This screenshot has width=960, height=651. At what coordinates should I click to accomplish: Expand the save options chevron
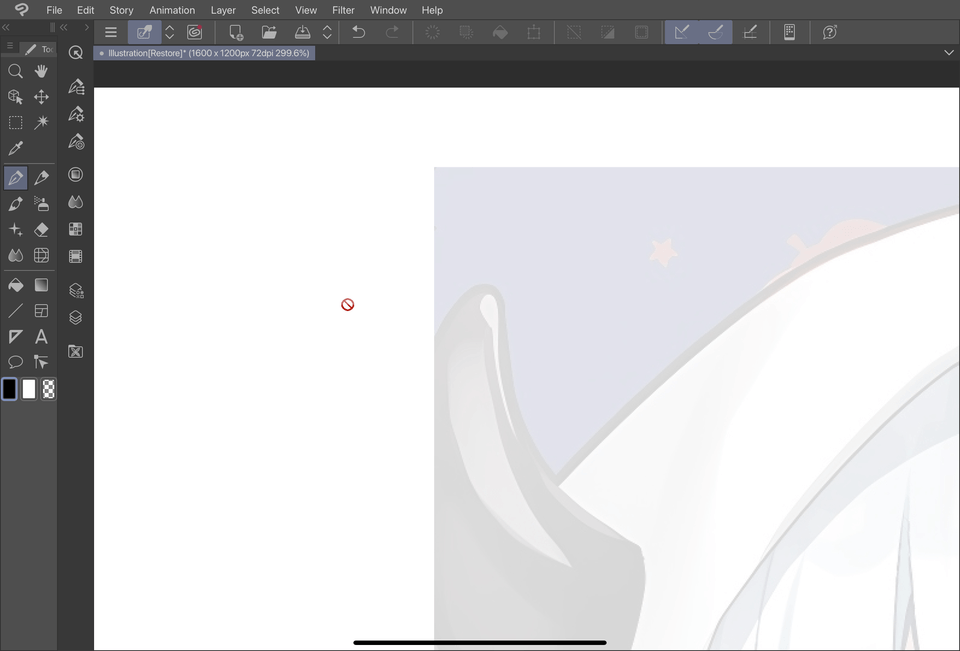327,32
